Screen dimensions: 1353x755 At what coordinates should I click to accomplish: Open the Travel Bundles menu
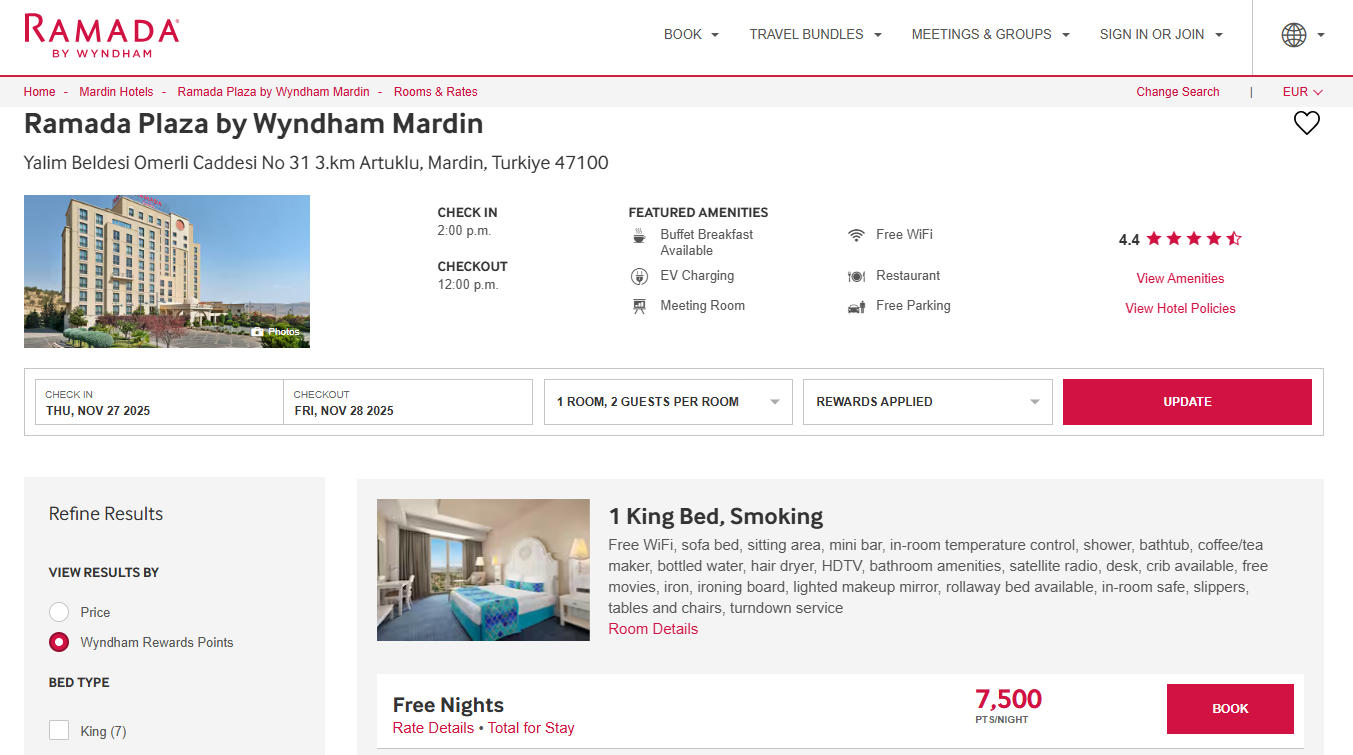tap(815, 35)
